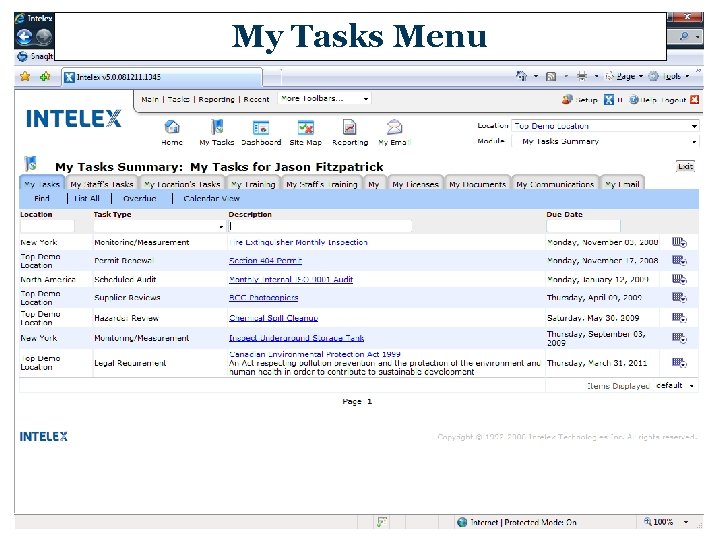Click the Location filter field
720x540 pixels.
pyautogui.click(x=47, y=226)
